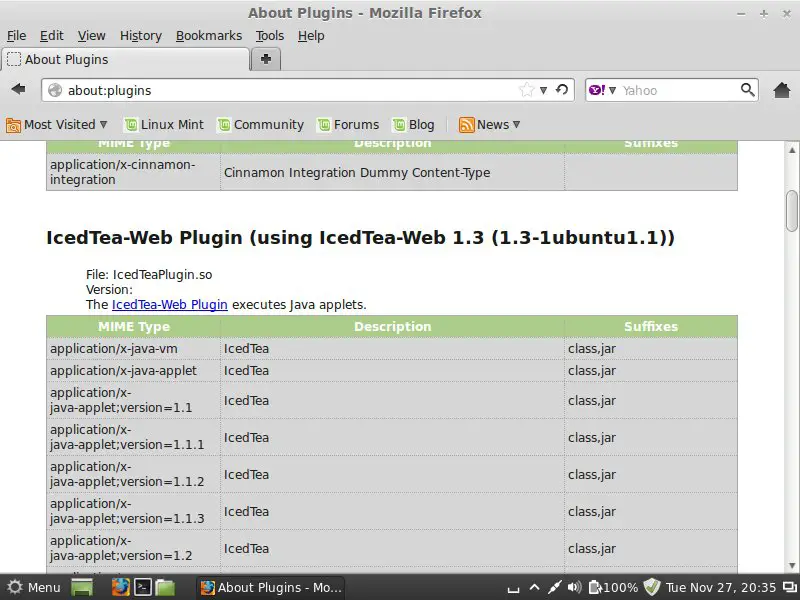Click the Suffixes column header
The image size is (800, 600).
[651, 327]
